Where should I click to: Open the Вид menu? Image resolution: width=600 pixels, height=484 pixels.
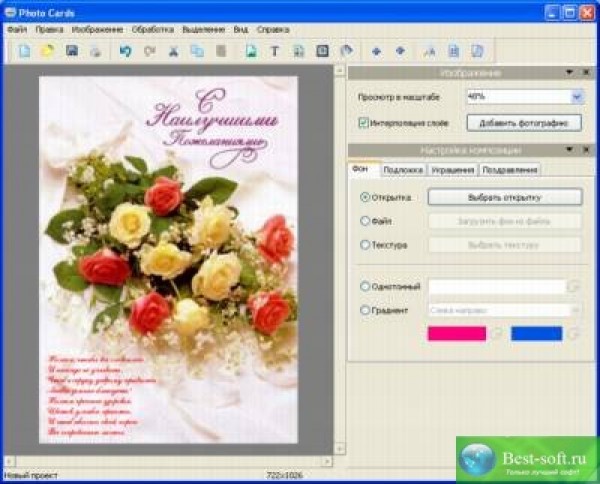241,29
